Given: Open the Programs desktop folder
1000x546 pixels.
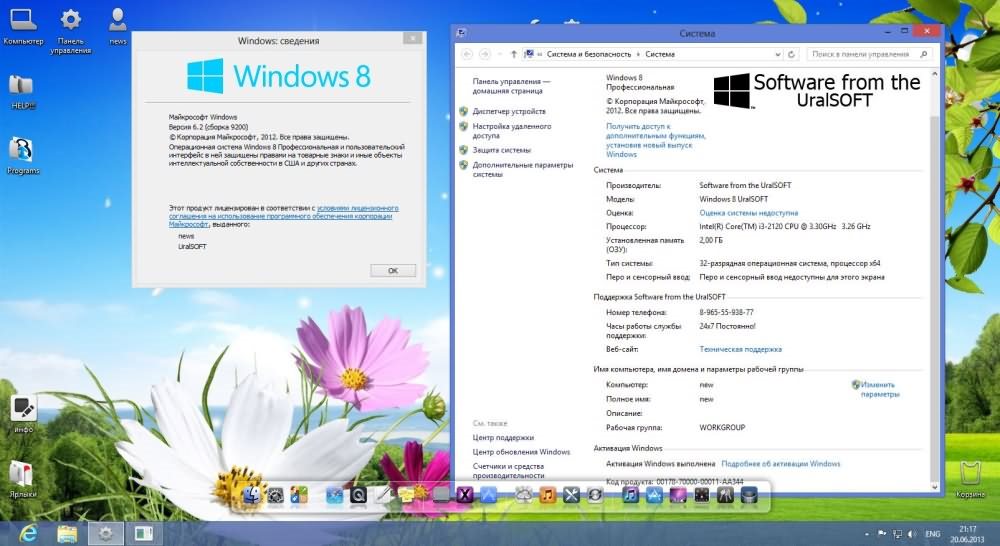Looking at the screenshot, I should [22, 152].
